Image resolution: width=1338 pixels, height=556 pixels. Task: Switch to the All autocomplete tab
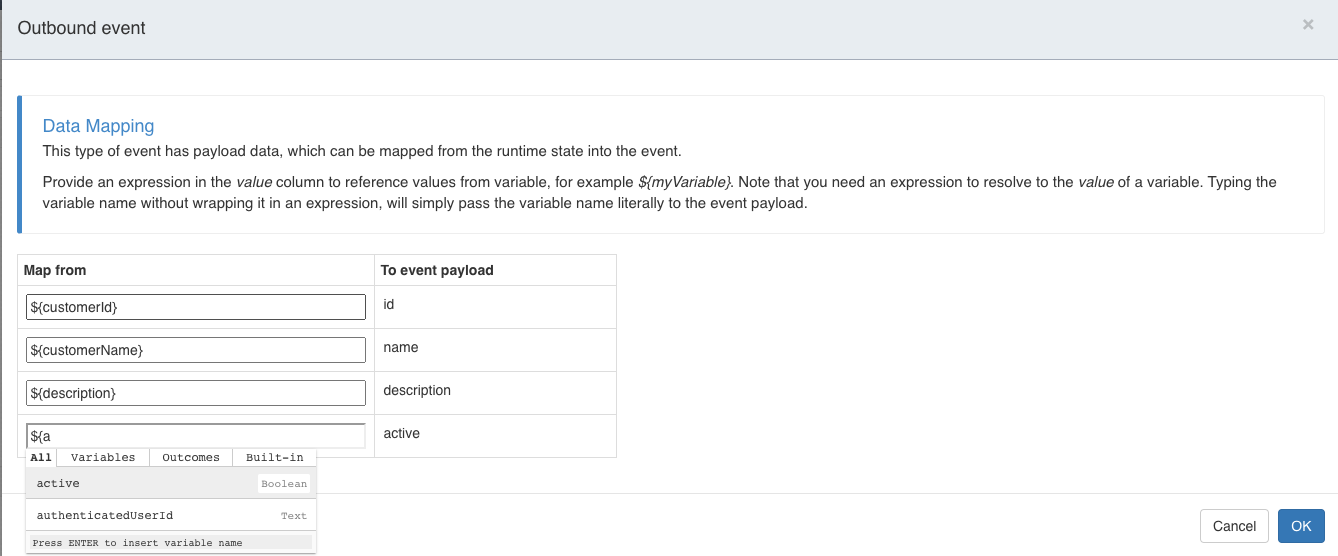tap(41, 457)
